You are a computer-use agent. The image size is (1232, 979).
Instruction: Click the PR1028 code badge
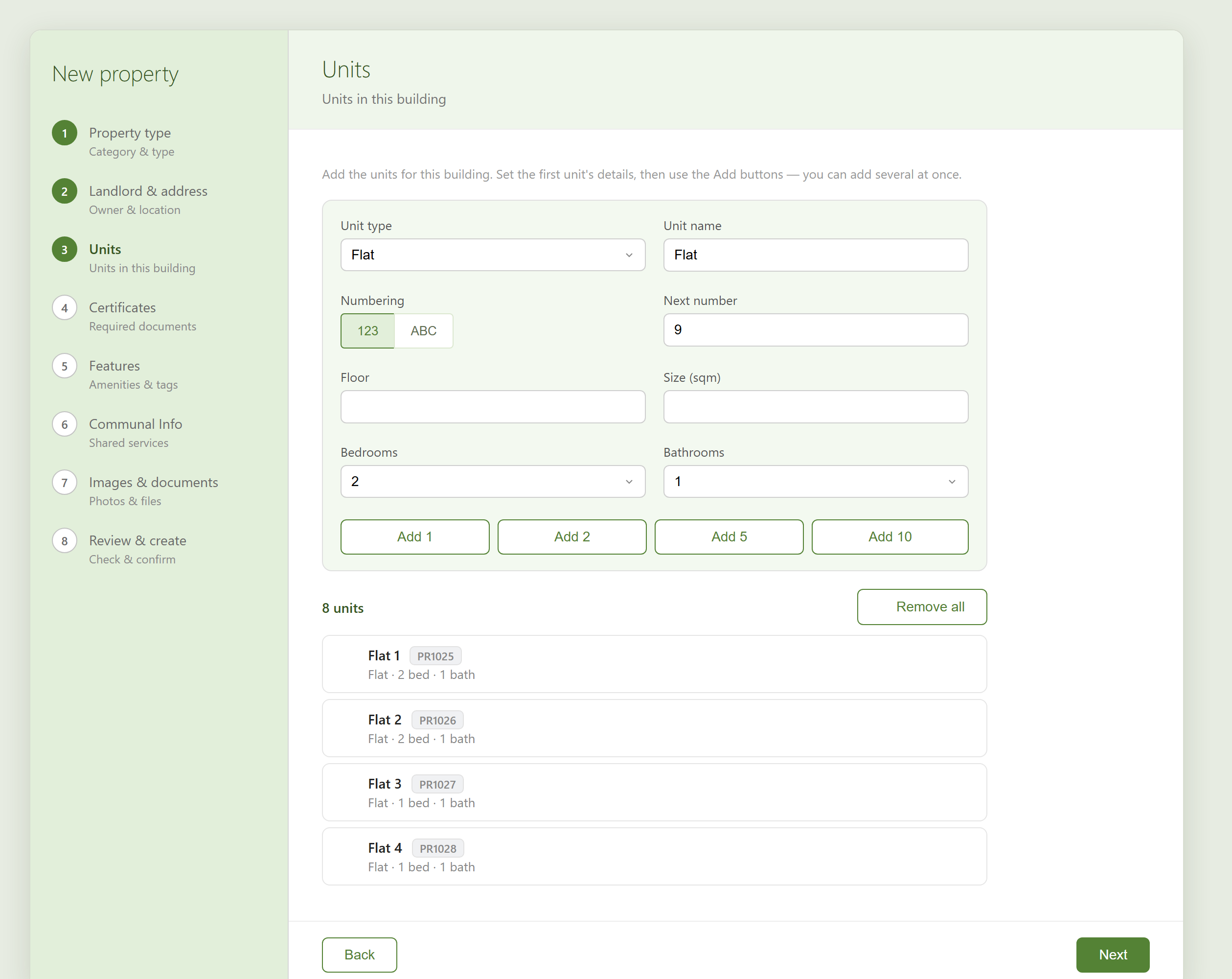(438, 848)
